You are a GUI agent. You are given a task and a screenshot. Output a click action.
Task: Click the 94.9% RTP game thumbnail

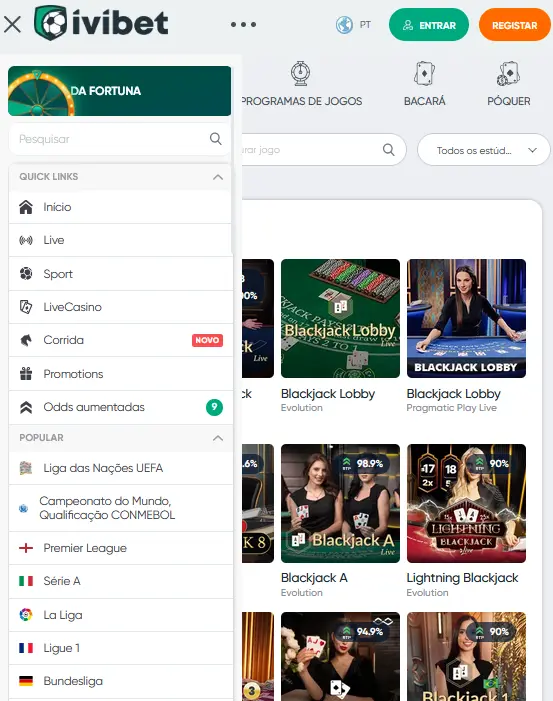click(340, 656)
